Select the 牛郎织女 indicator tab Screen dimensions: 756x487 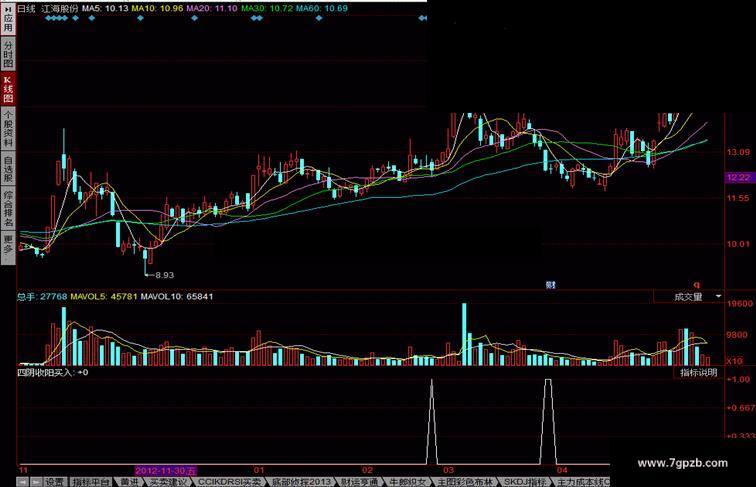[408, 482]
